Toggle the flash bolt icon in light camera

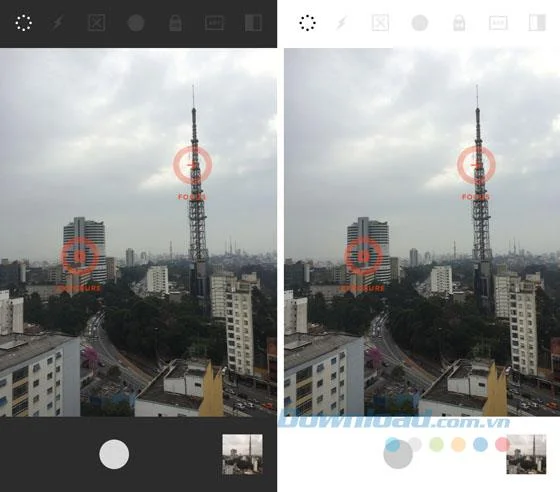tap(341, 23)
